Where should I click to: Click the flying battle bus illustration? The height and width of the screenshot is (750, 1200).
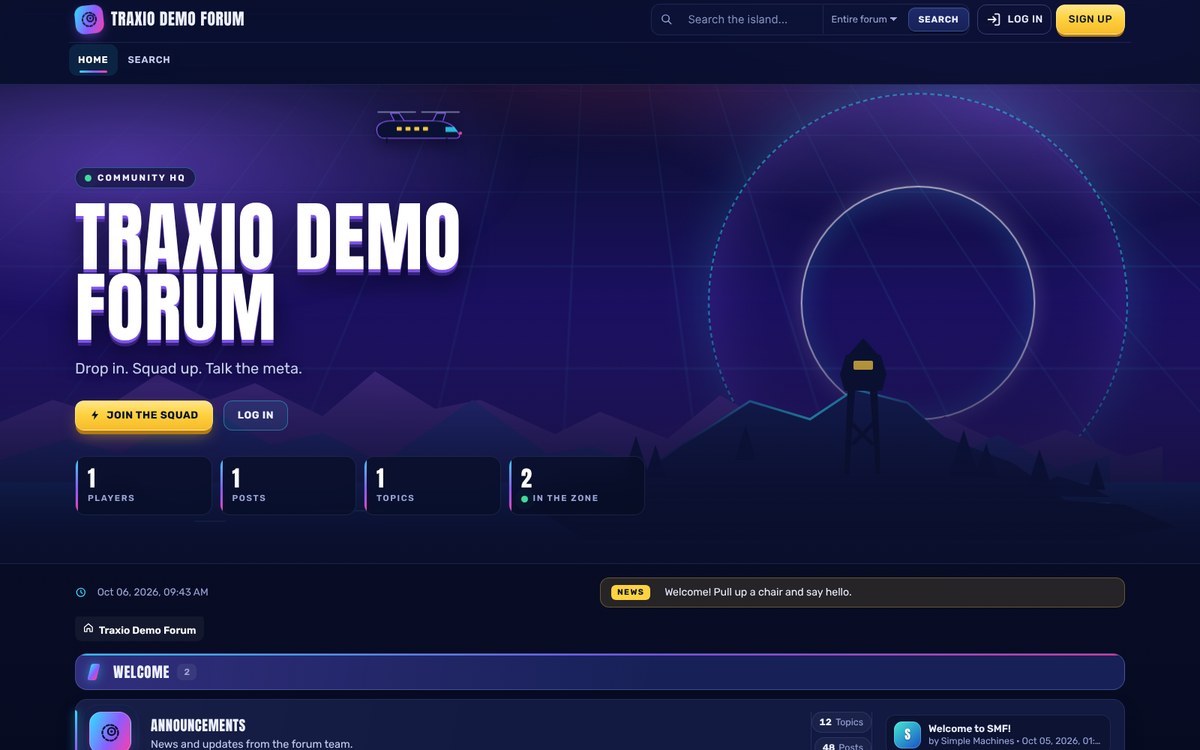419,125
